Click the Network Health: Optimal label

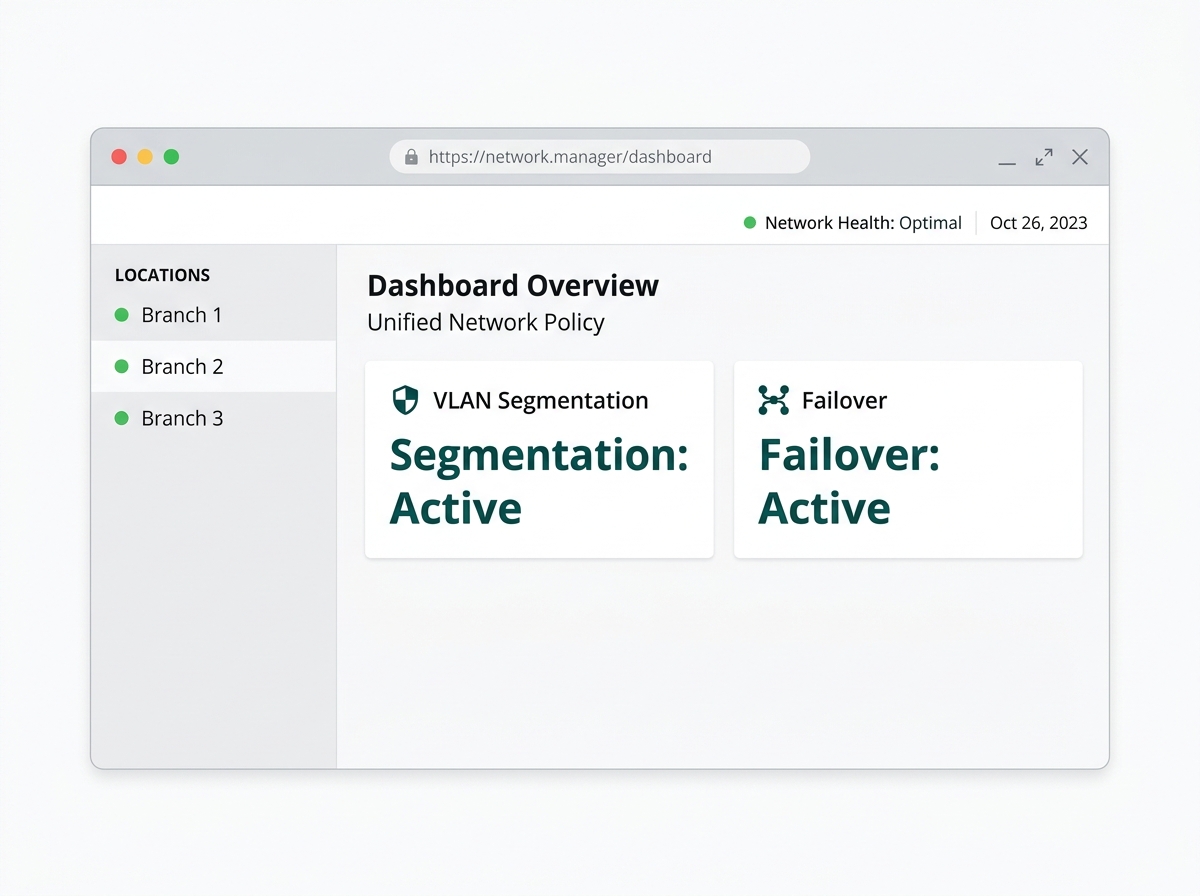tap(863, 223)
